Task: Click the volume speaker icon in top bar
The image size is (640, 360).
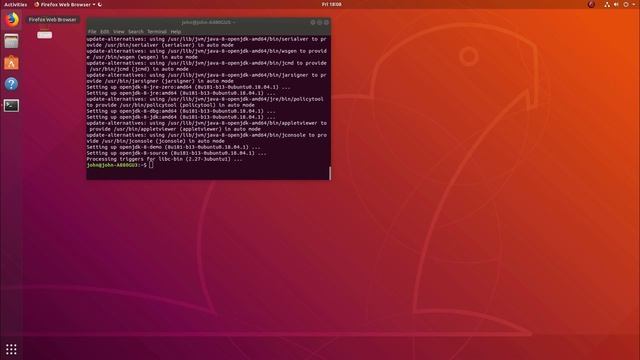Action: click(x=616, y=4)
